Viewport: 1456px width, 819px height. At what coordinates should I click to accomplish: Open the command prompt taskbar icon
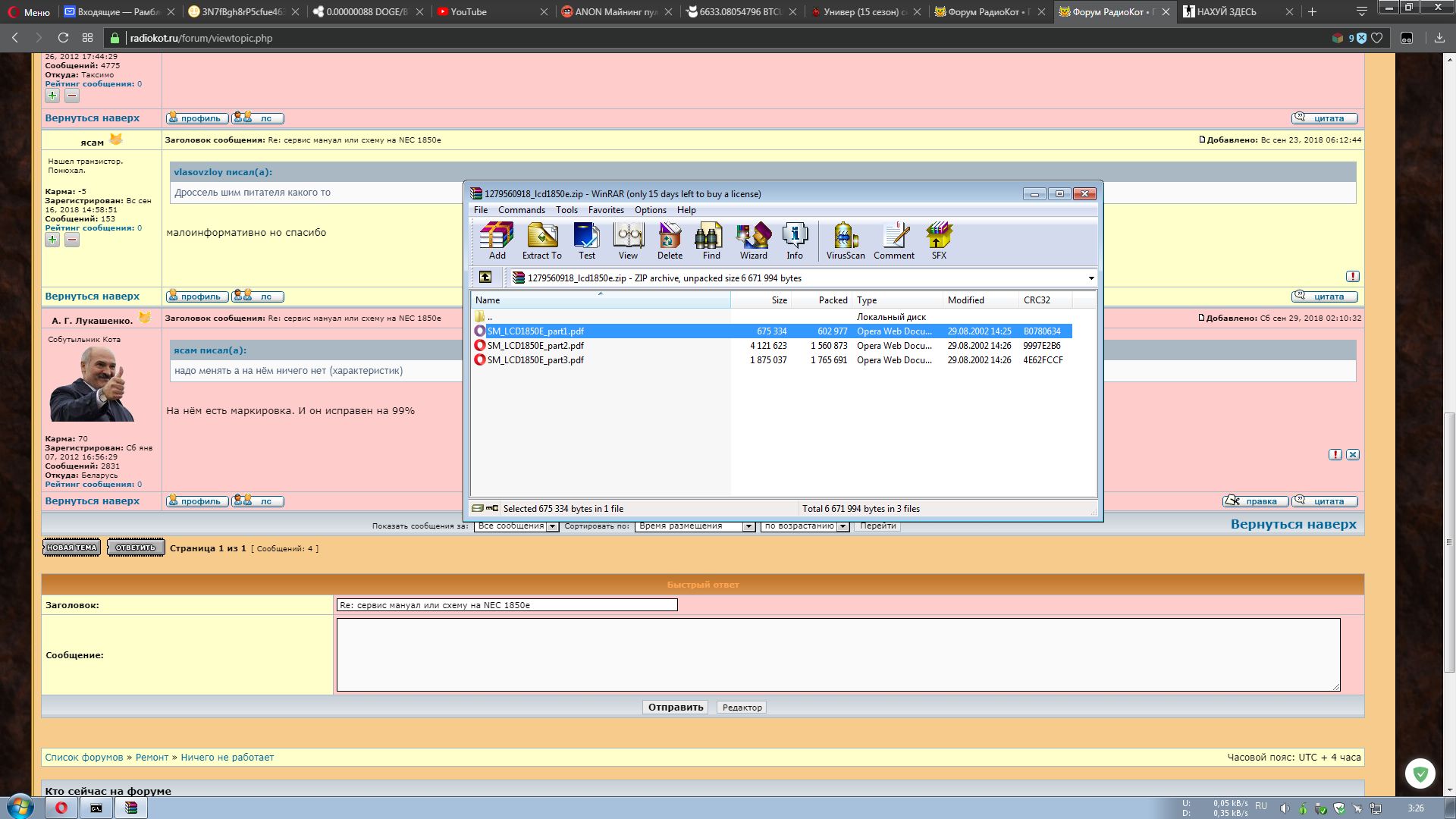(96, 808)
